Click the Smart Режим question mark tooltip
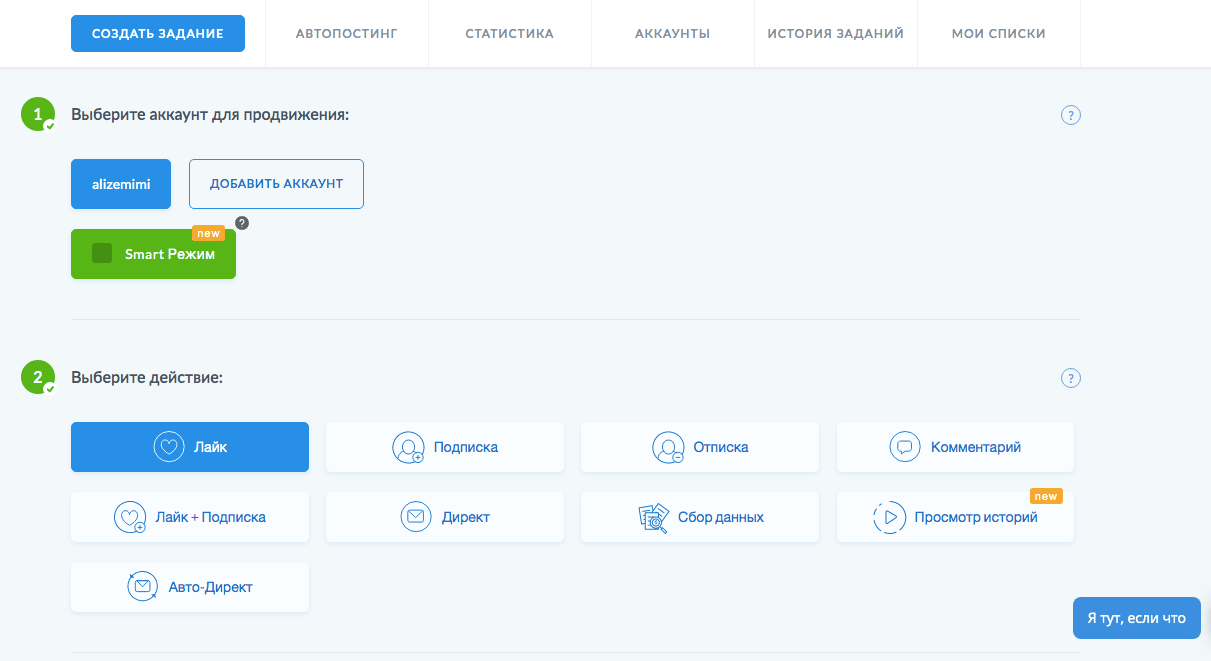The width and height of the screenshot is (1211, 661). point(241,222)
